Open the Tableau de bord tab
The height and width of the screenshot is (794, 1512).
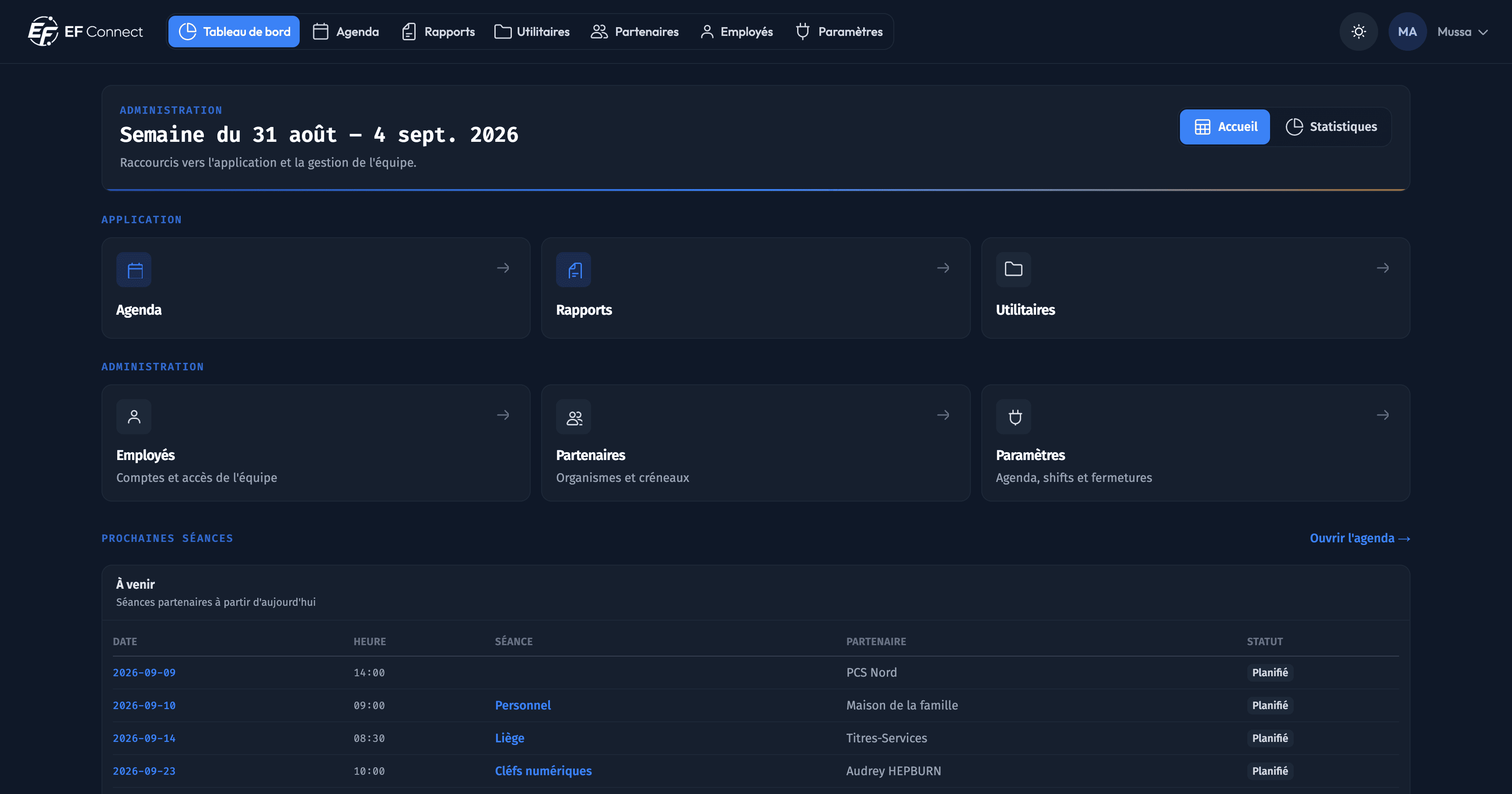click(234, 31)
